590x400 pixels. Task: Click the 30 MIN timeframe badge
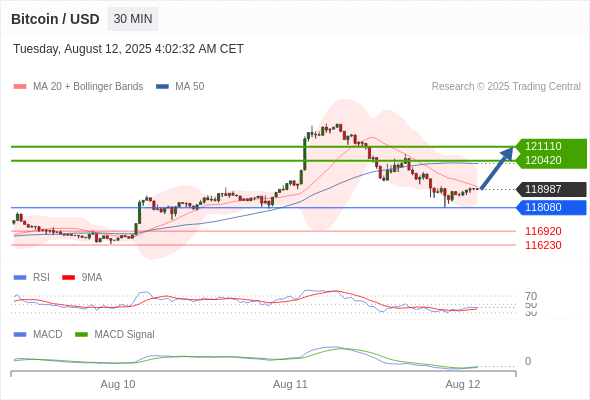(x=133, y=19)
